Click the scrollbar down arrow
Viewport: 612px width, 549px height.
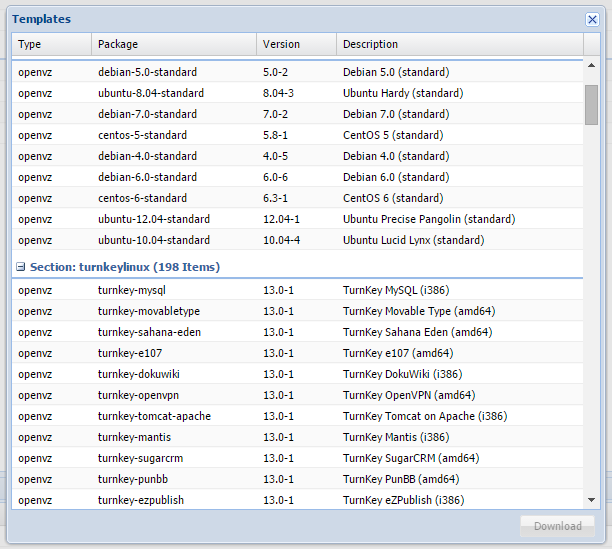[591, 500]
